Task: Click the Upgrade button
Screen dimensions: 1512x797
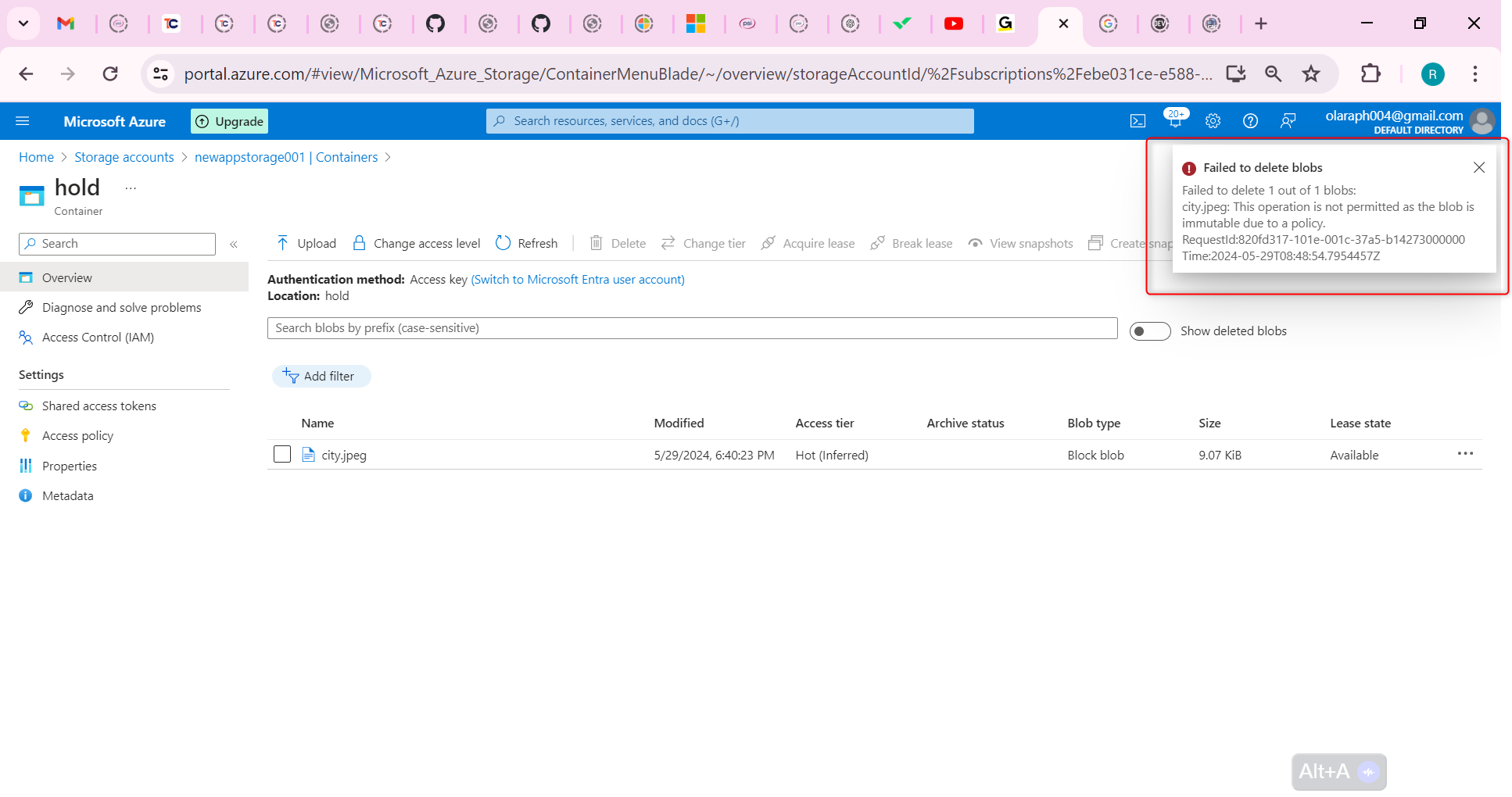Action: point(230,121)
